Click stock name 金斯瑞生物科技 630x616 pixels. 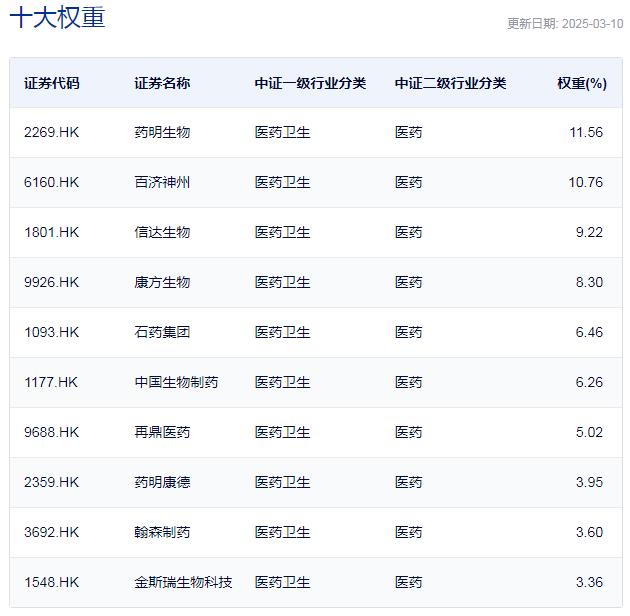click(x=183, y=582)
